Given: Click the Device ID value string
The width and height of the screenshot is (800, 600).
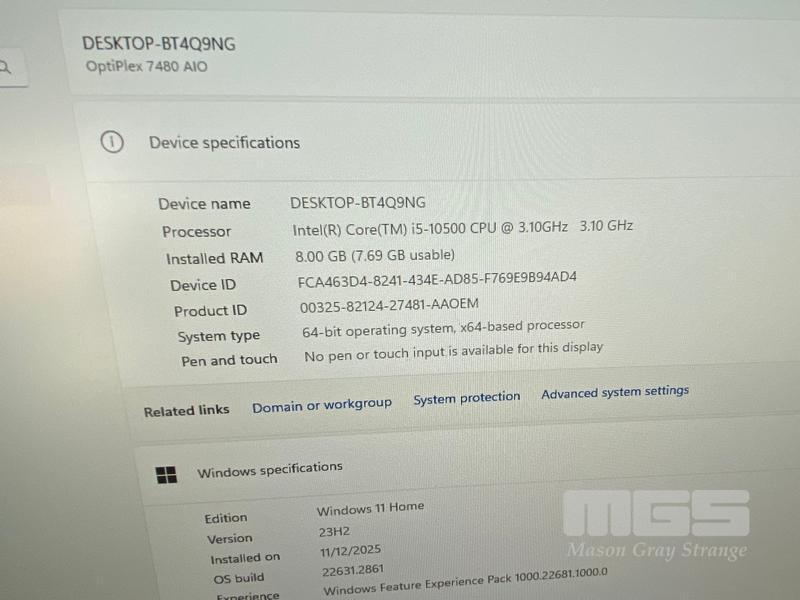Looking at the screenshot, I should coord(437,280).
